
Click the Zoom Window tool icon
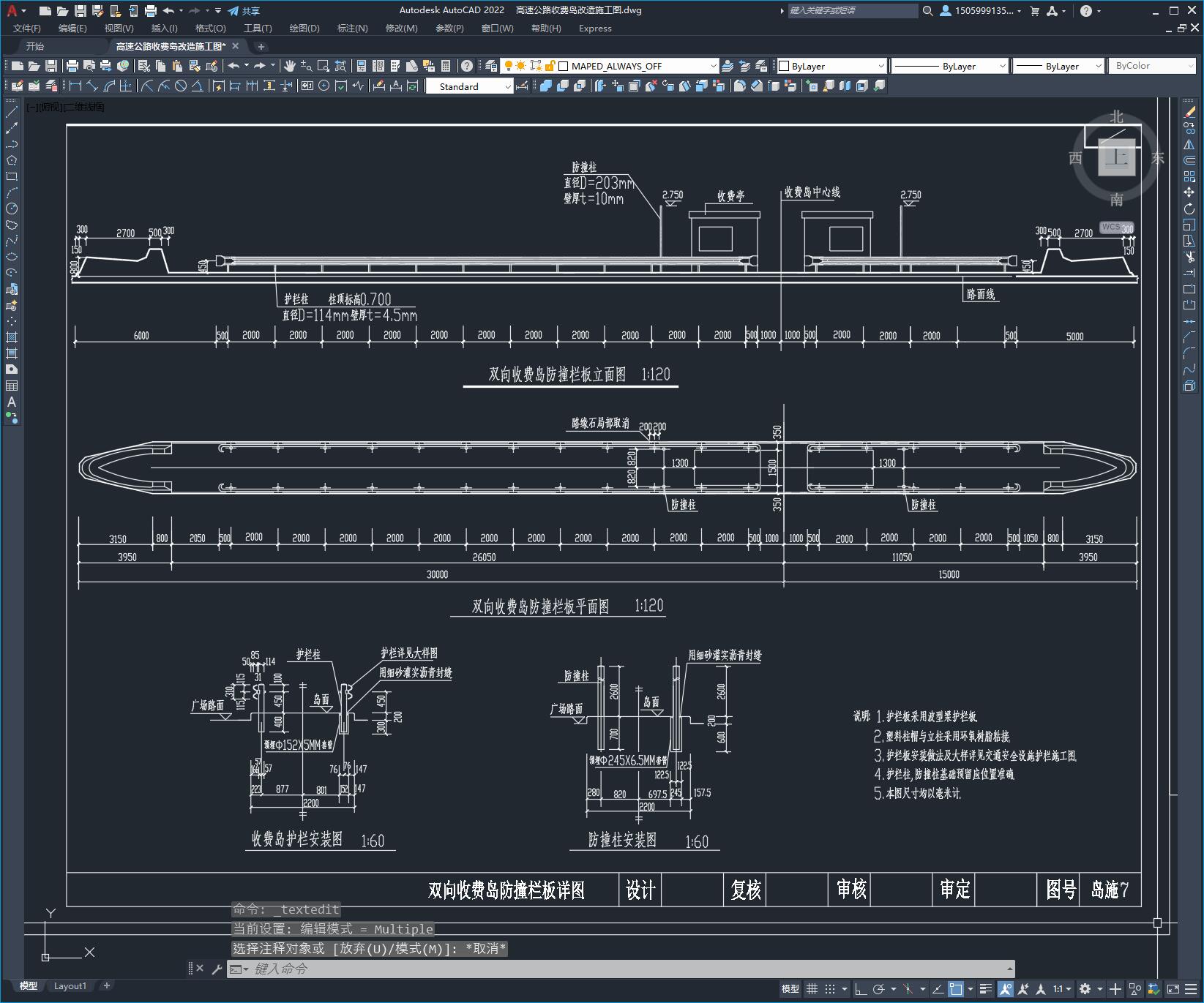[x=323, y=66]
